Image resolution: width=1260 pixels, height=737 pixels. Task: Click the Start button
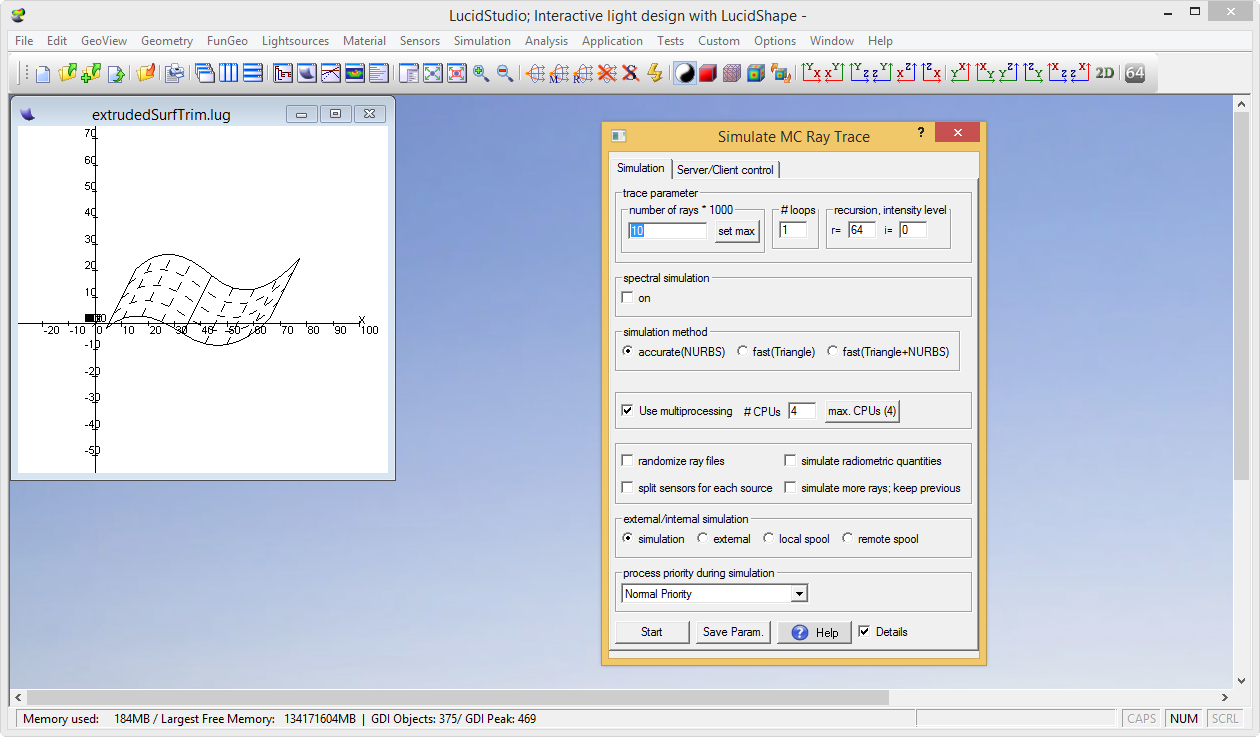pos(652,632)
